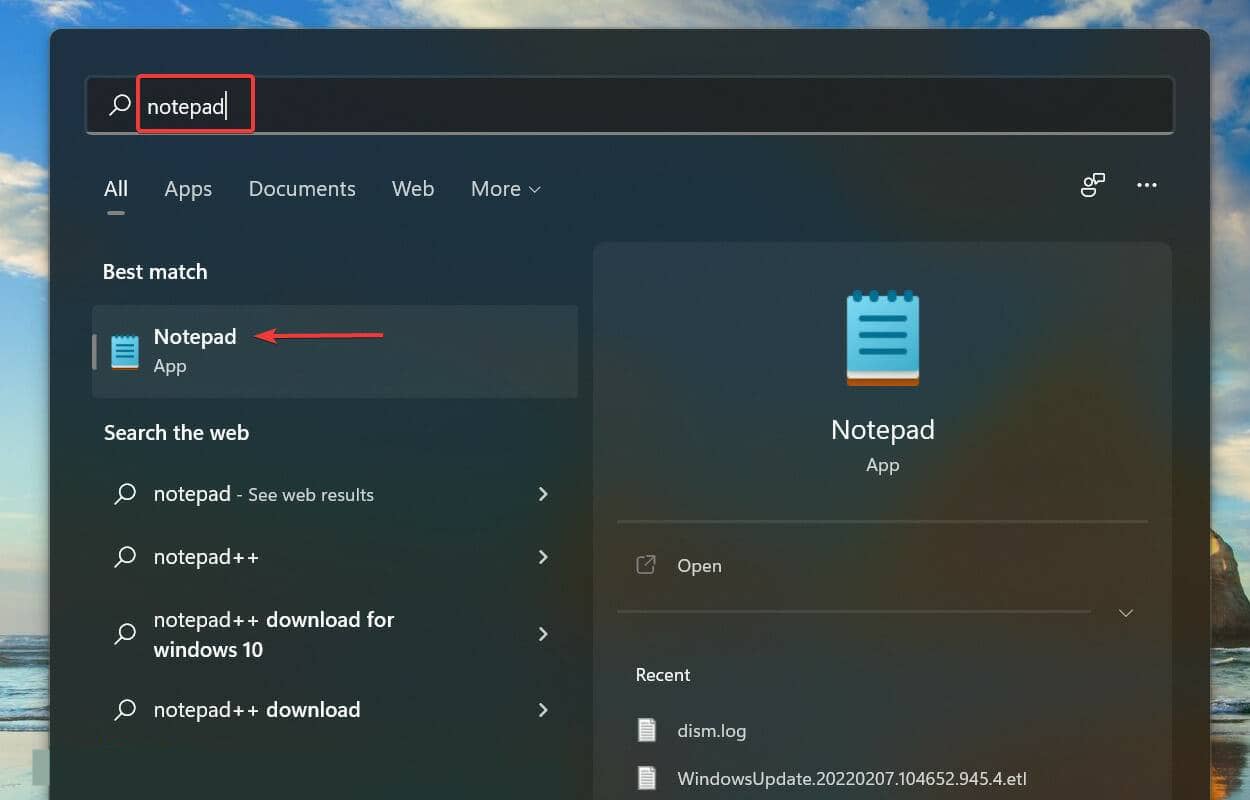Open the More filter dropdown
The height and width of the screenshot is (800, 1250).
[x=505, y=188]
